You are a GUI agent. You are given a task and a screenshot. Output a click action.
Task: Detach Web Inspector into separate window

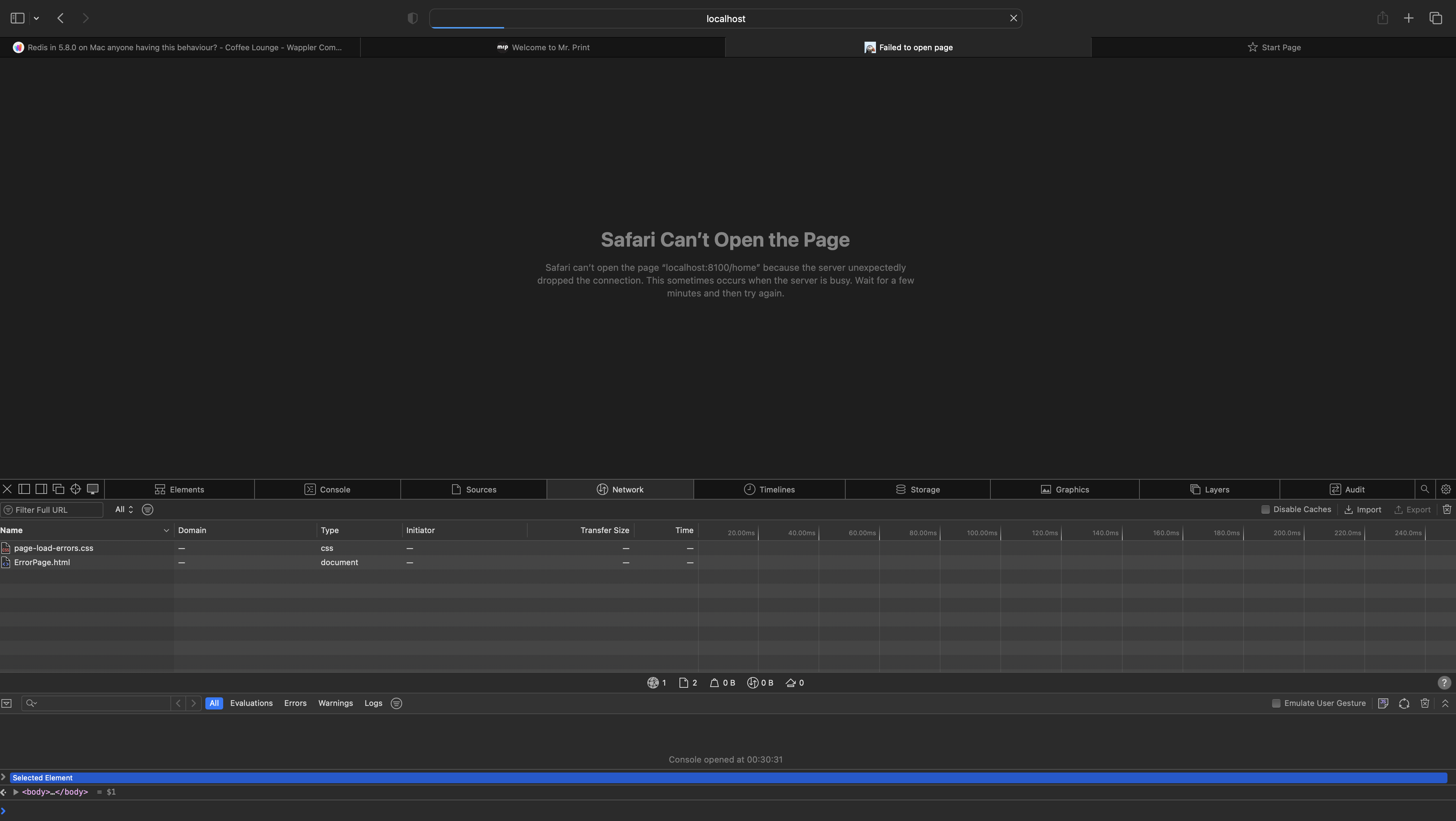pos(58,489)
